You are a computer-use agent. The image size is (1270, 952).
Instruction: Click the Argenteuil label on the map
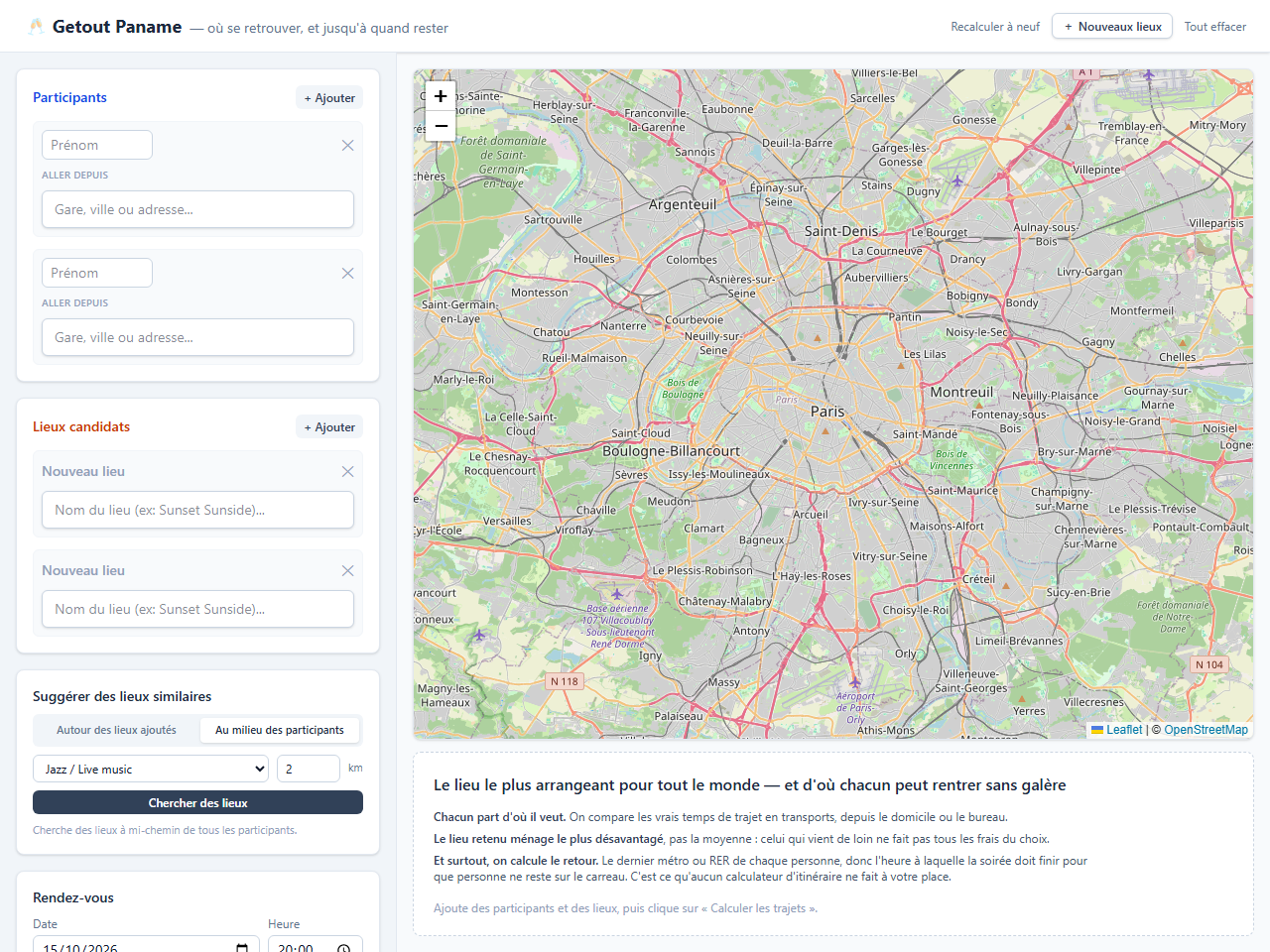683,204
